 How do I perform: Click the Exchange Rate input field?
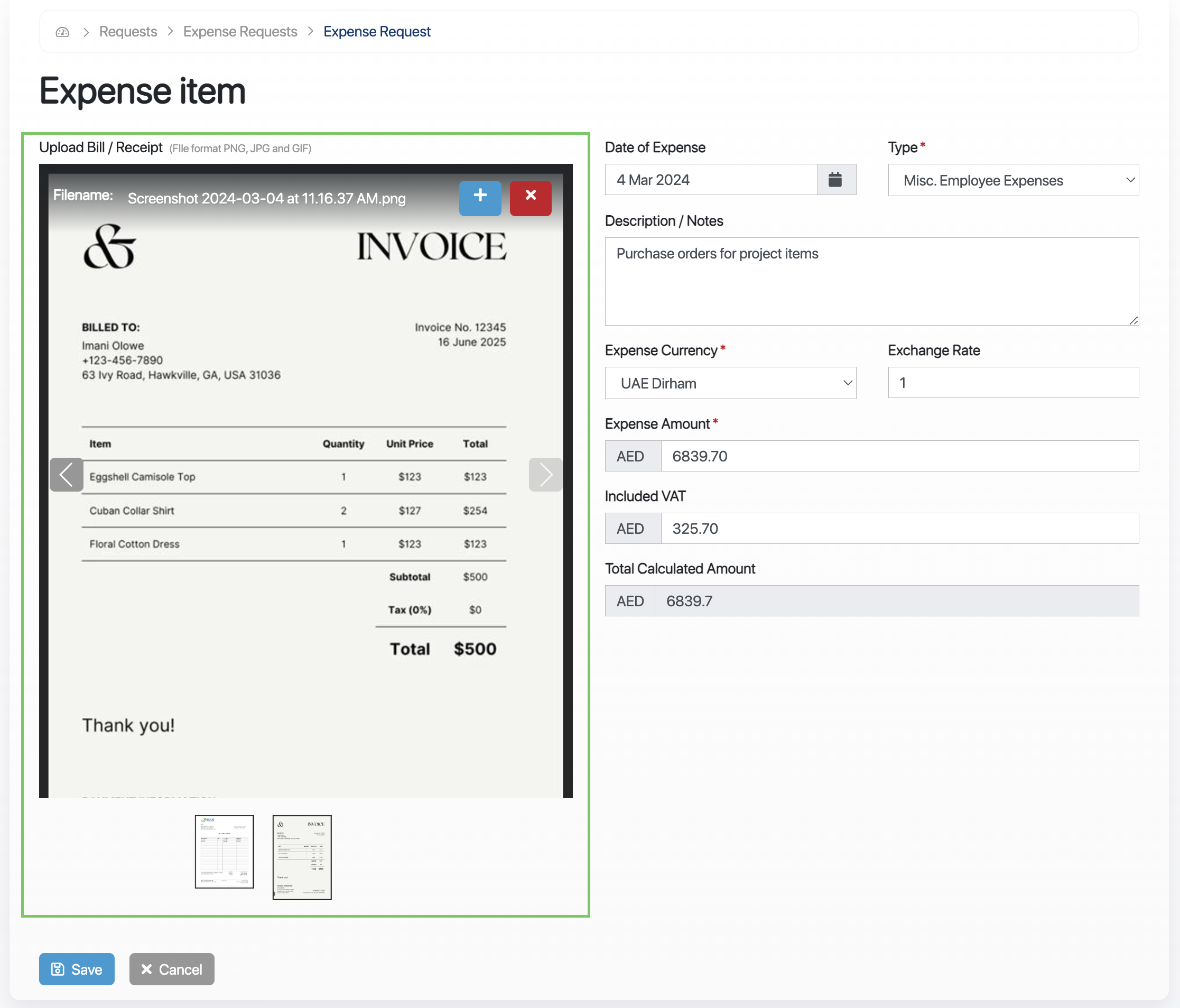point(1012,383)
